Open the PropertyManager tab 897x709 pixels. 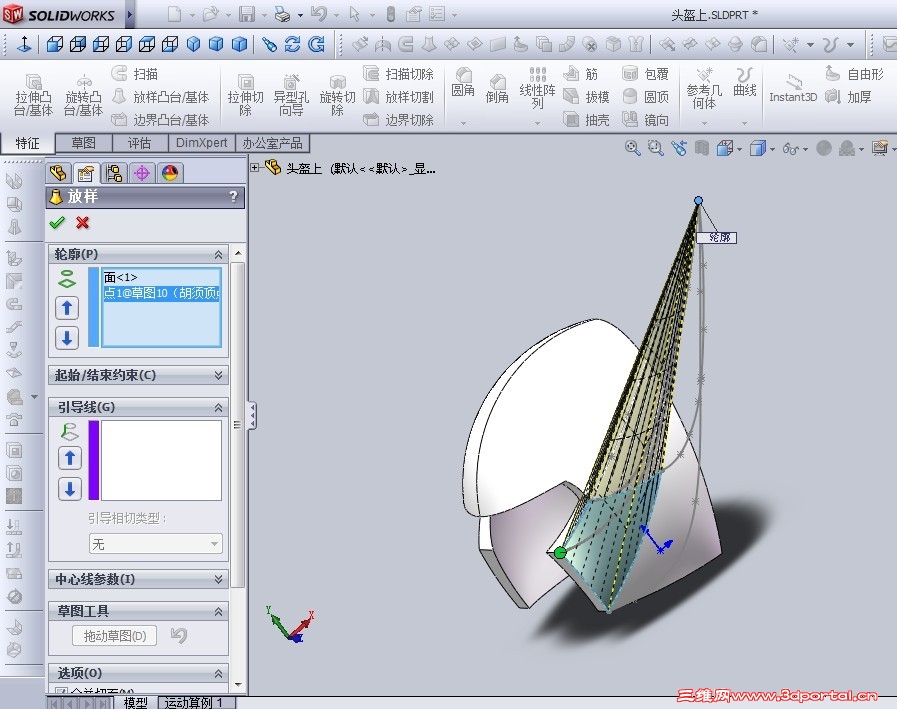pos(86,173)
